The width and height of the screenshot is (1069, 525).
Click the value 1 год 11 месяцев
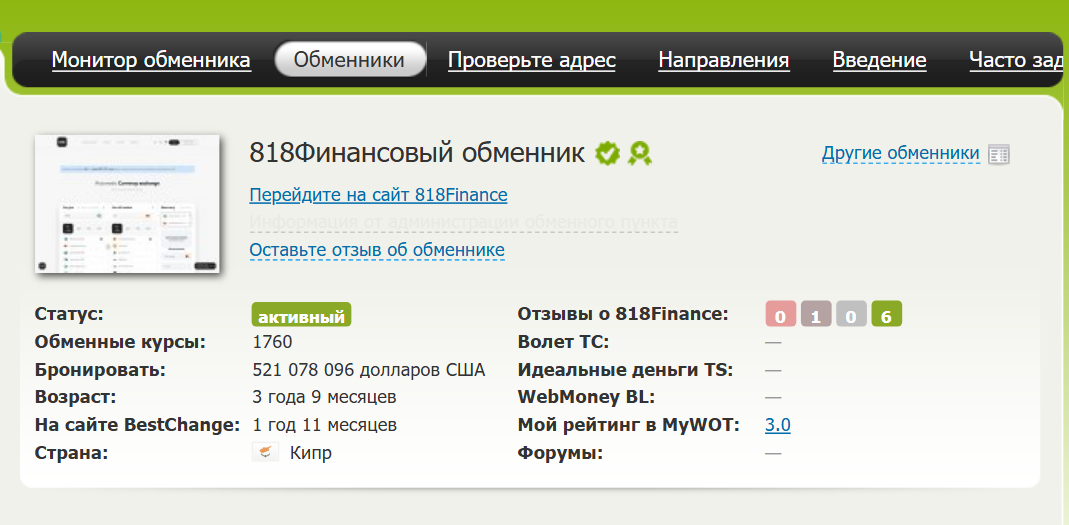point(325,425)
